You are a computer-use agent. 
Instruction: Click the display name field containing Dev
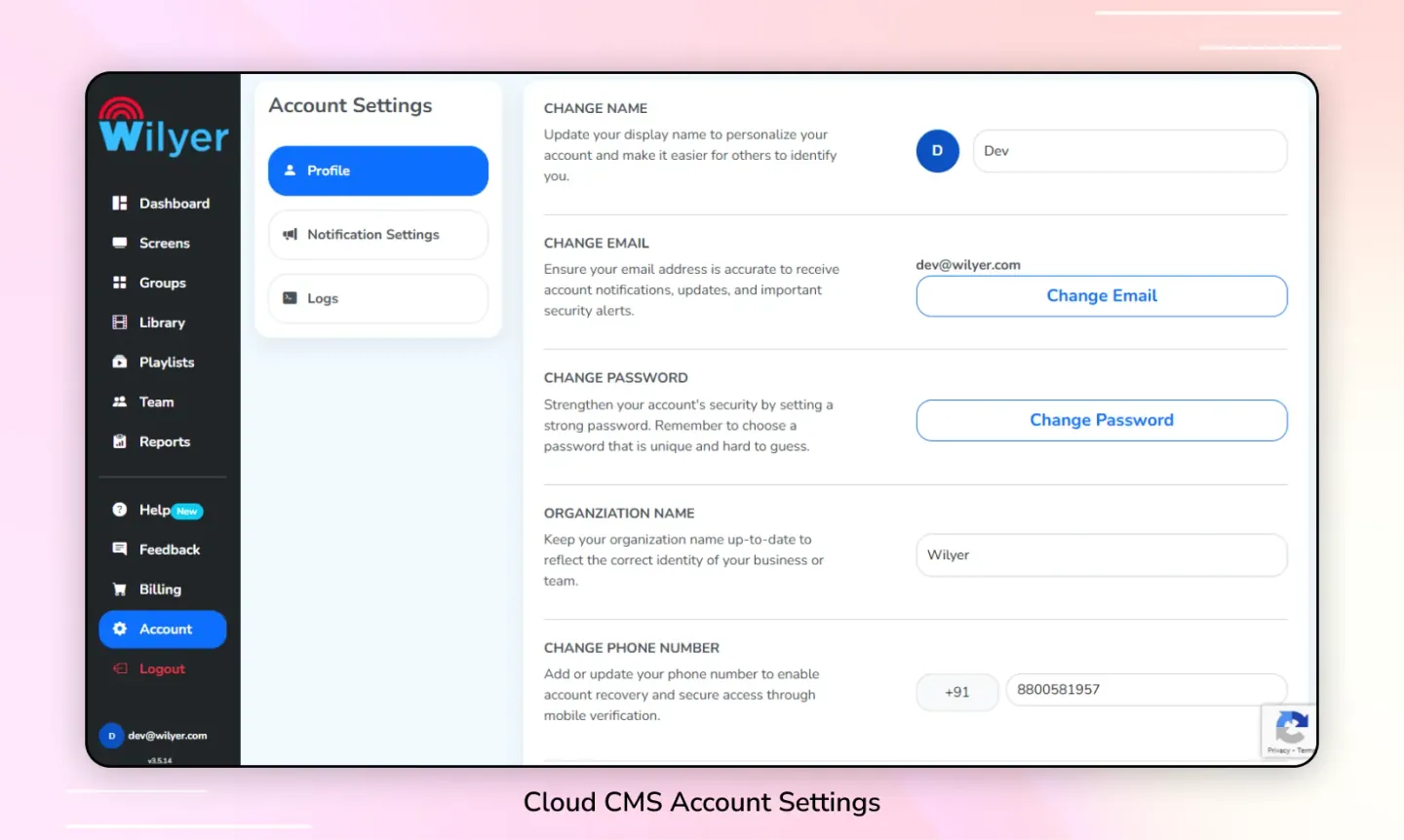click(x=1130, y=151)
